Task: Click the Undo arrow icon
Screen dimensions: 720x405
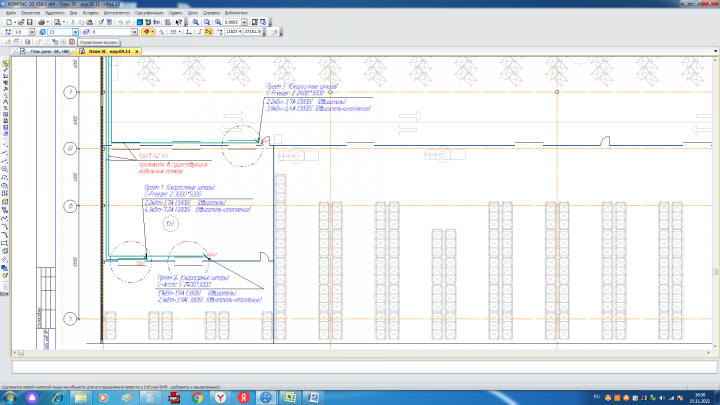Action: 120,22
